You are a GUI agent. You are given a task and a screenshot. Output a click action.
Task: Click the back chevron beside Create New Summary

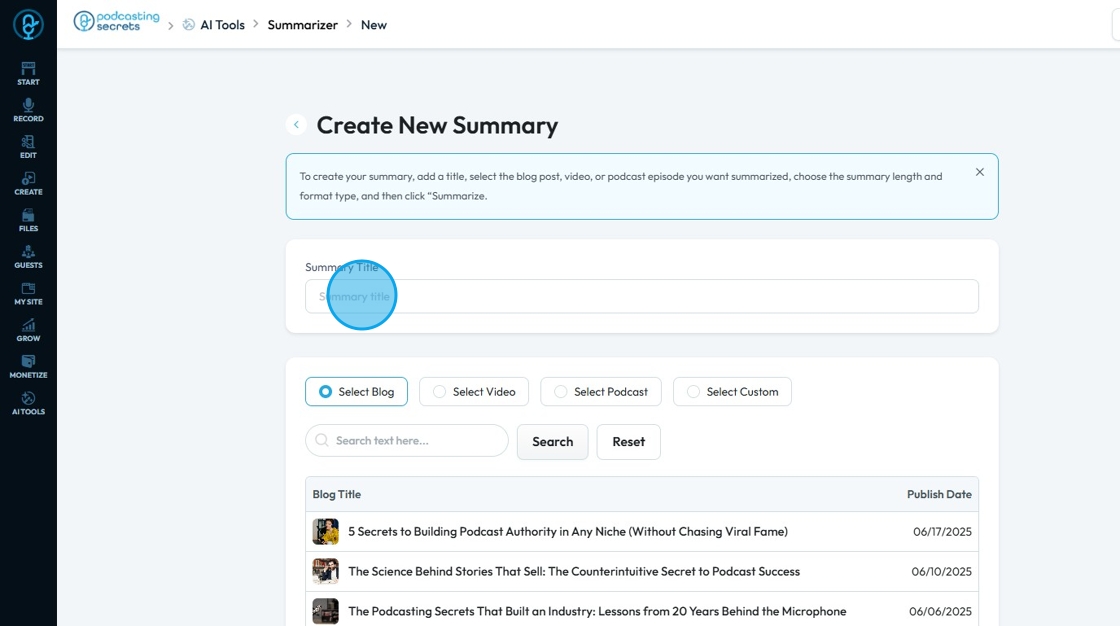point(296,125)
